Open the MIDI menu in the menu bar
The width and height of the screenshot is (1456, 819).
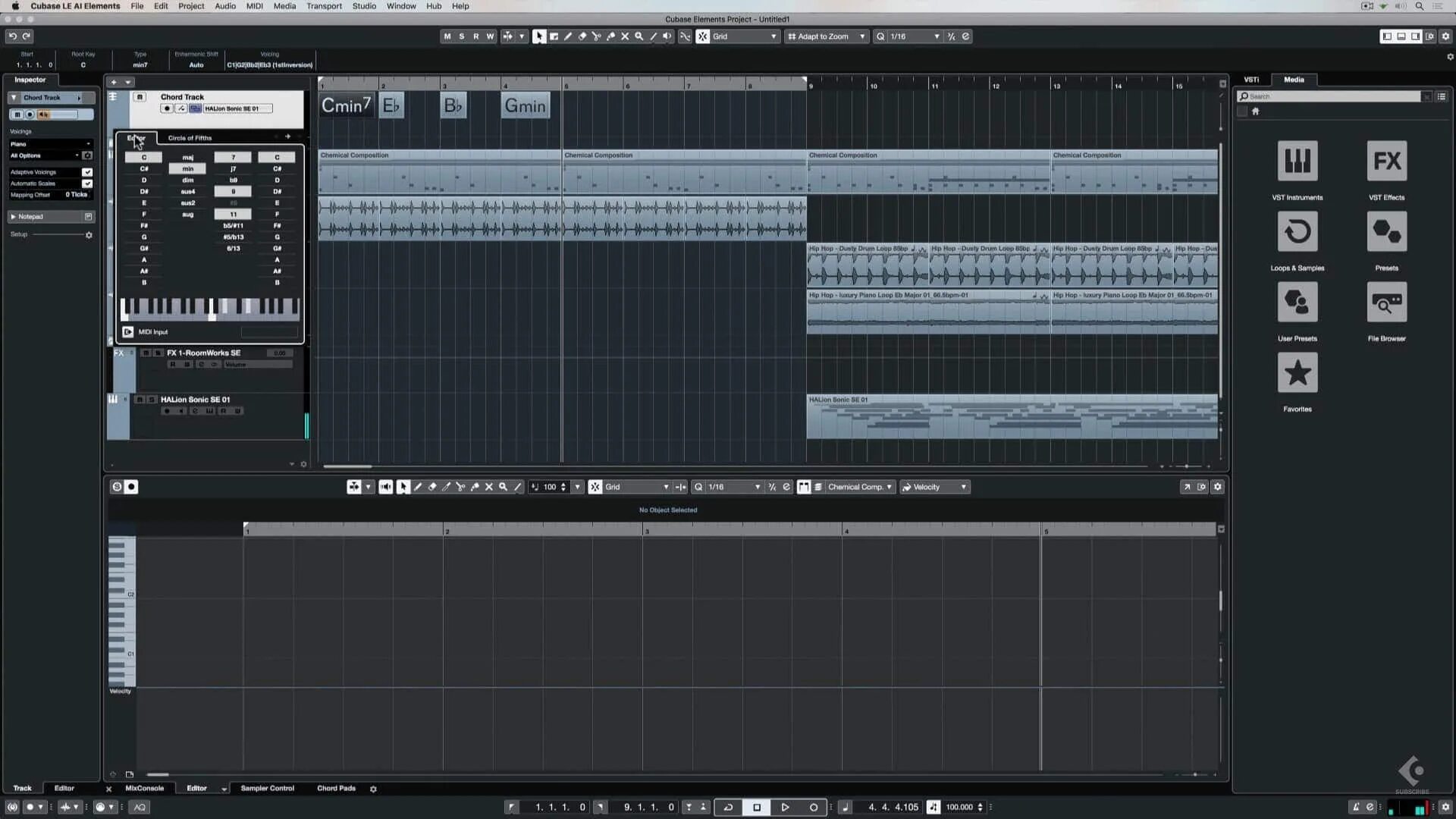tap(254, 6)
